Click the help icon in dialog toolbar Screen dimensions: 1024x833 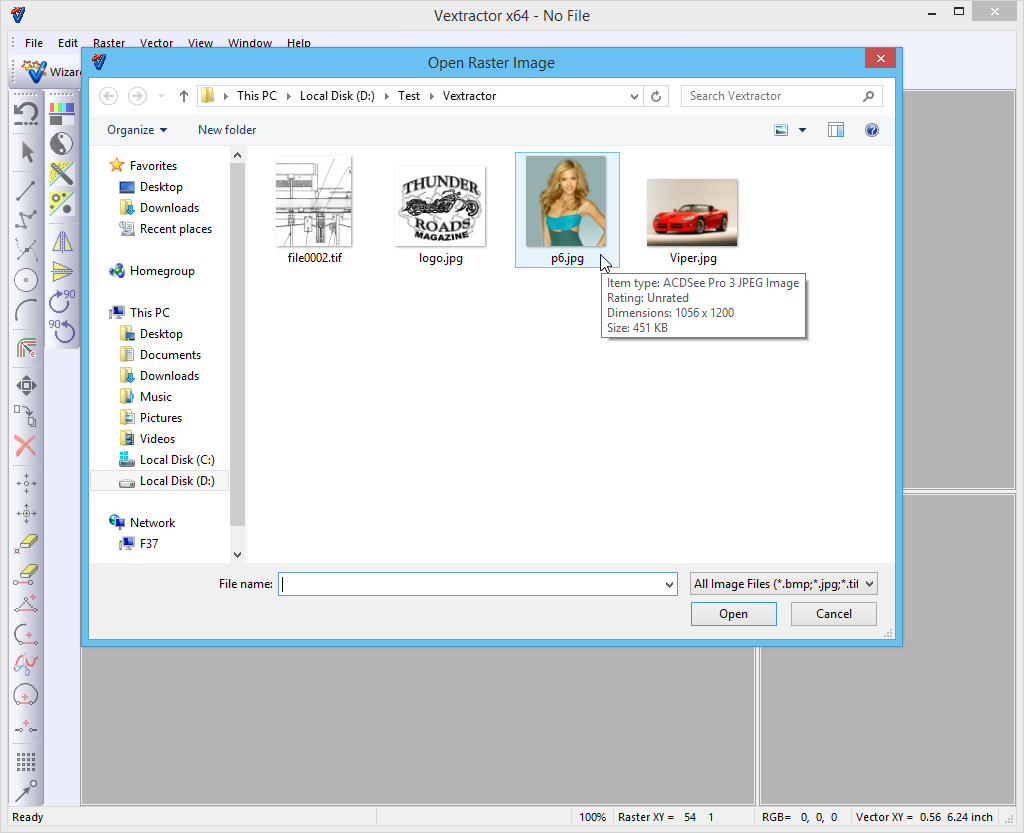[x=871, y=130]
